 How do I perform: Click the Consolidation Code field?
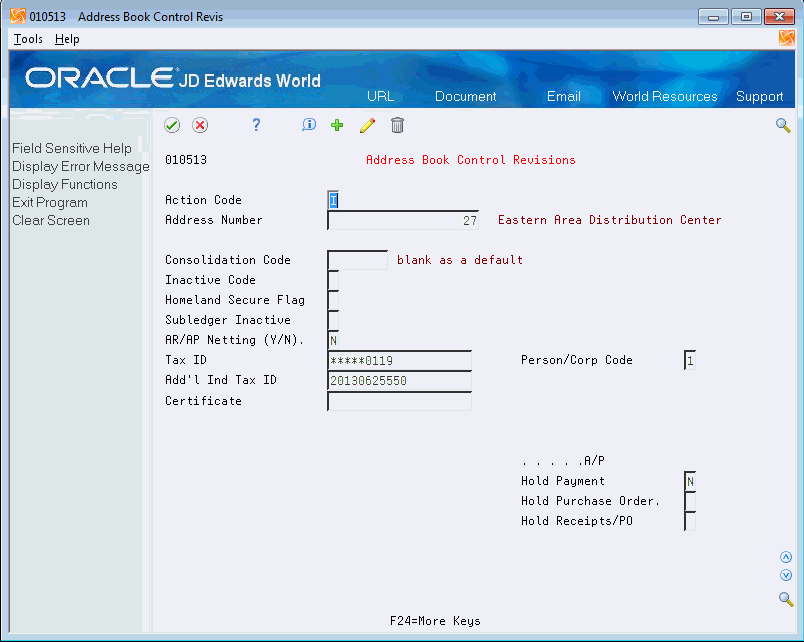[x=358, y=260]
